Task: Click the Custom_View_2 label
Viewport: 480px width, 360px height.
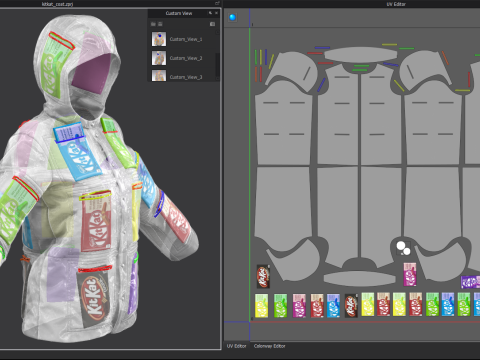Action: pyautogui.click(x=186, y=58)
